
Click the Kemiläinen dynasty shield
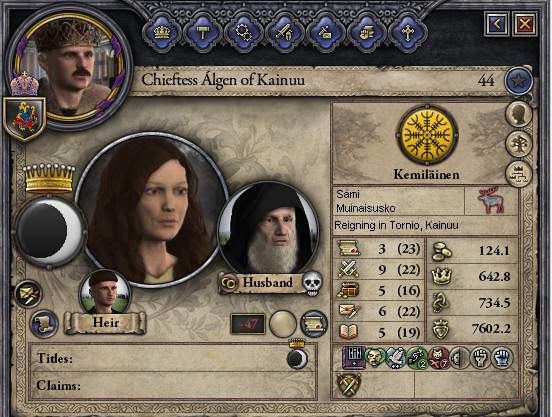coord(427,135)
